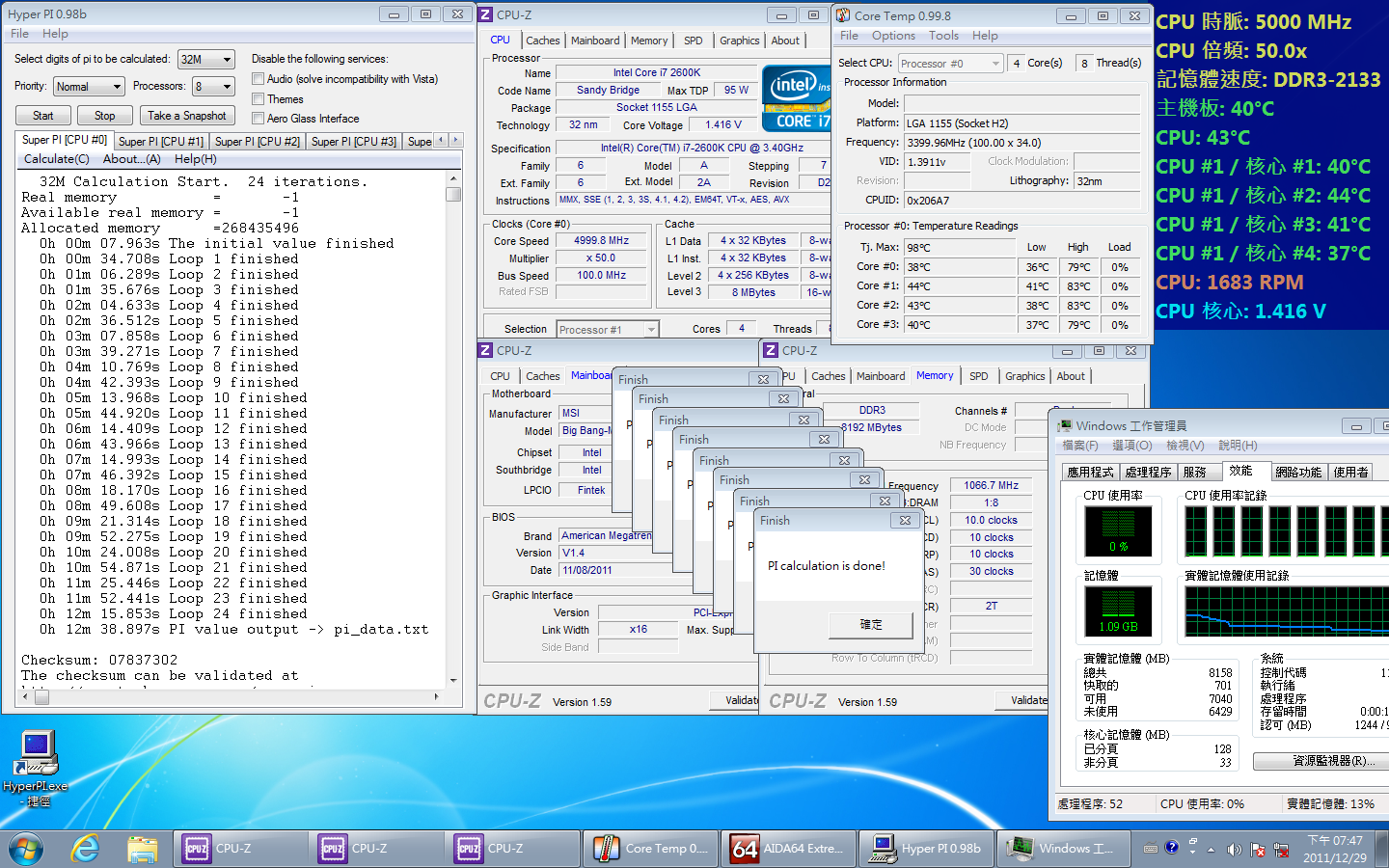Image resolution: width=1389 pixels, height=868 pixels.
Task: Open the Select CPU Processor #0 dropdown
Action: (950, 64)
